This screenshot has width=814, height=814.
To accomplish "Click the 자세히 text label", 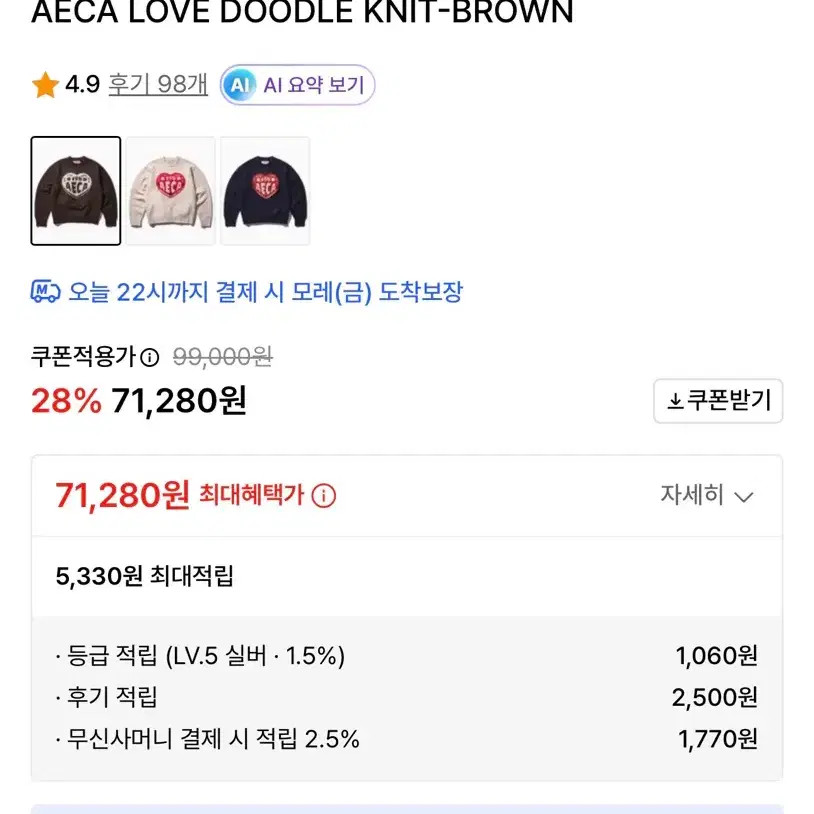I will coord(691,495).
